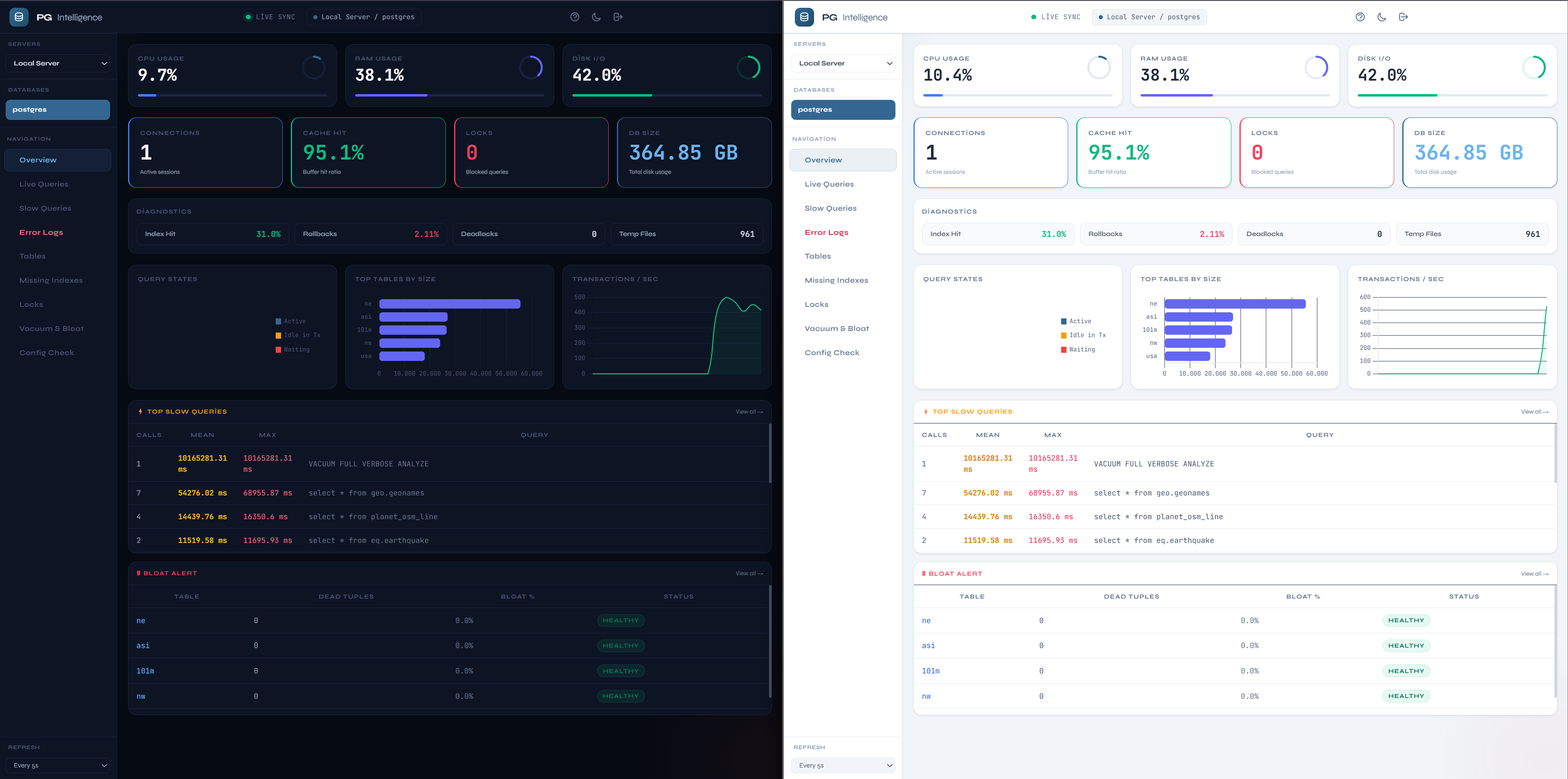Click the moon theme icon in the dark window
Viewport: 1568px width, 779px height.
(x=596, y=17)
